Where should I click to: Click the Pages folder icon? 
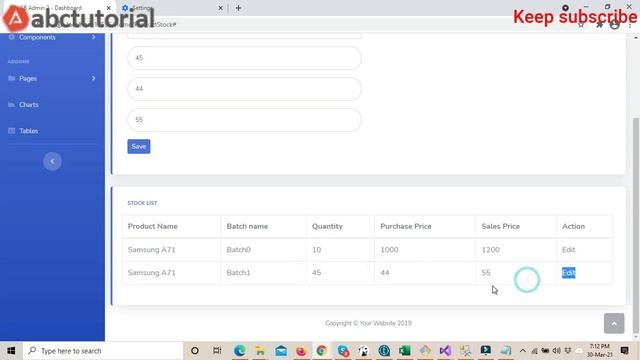coord(11,78)
